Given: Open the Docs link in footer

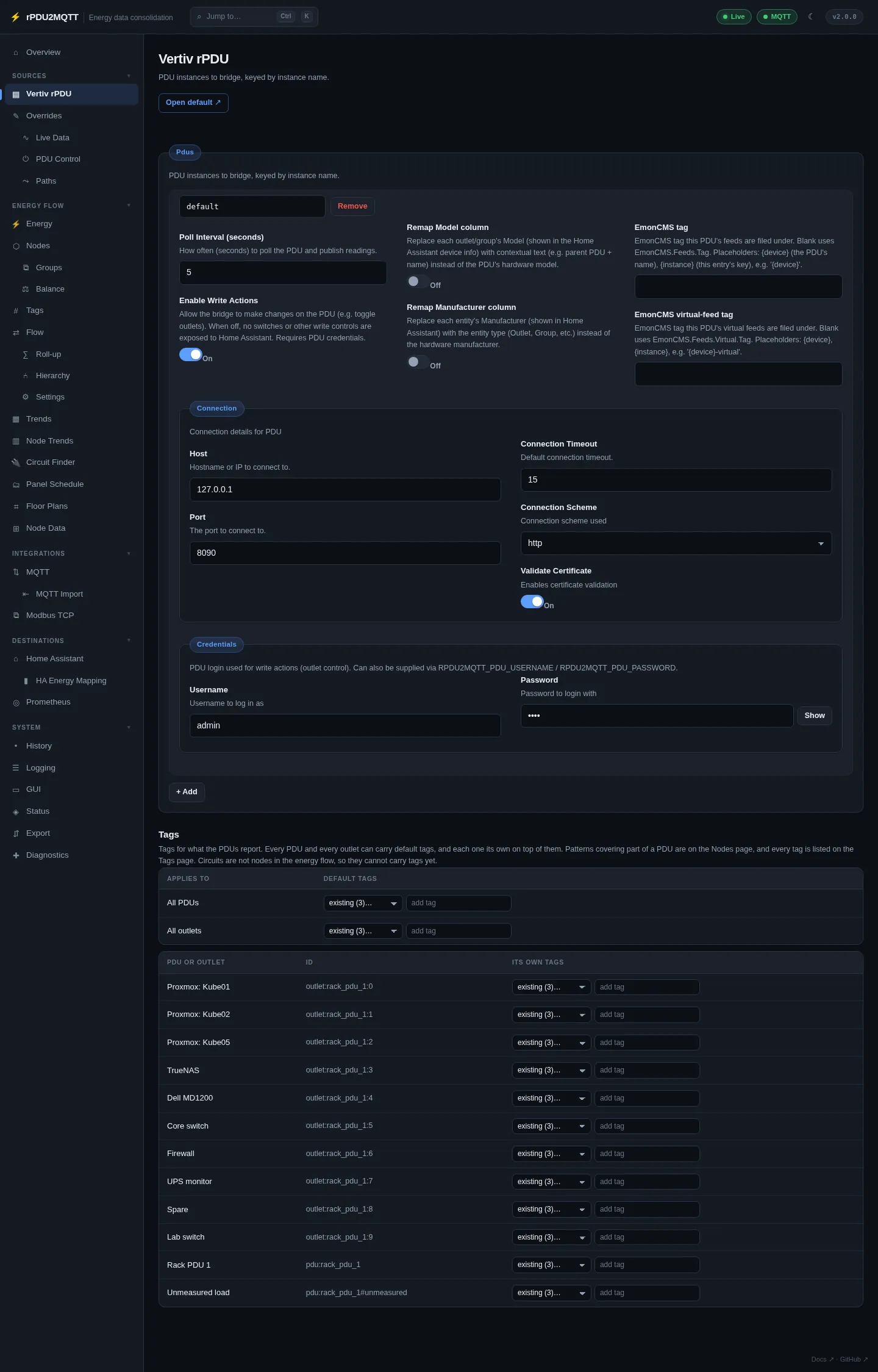Looking at the screenshot, I should tap(823, 1359).
